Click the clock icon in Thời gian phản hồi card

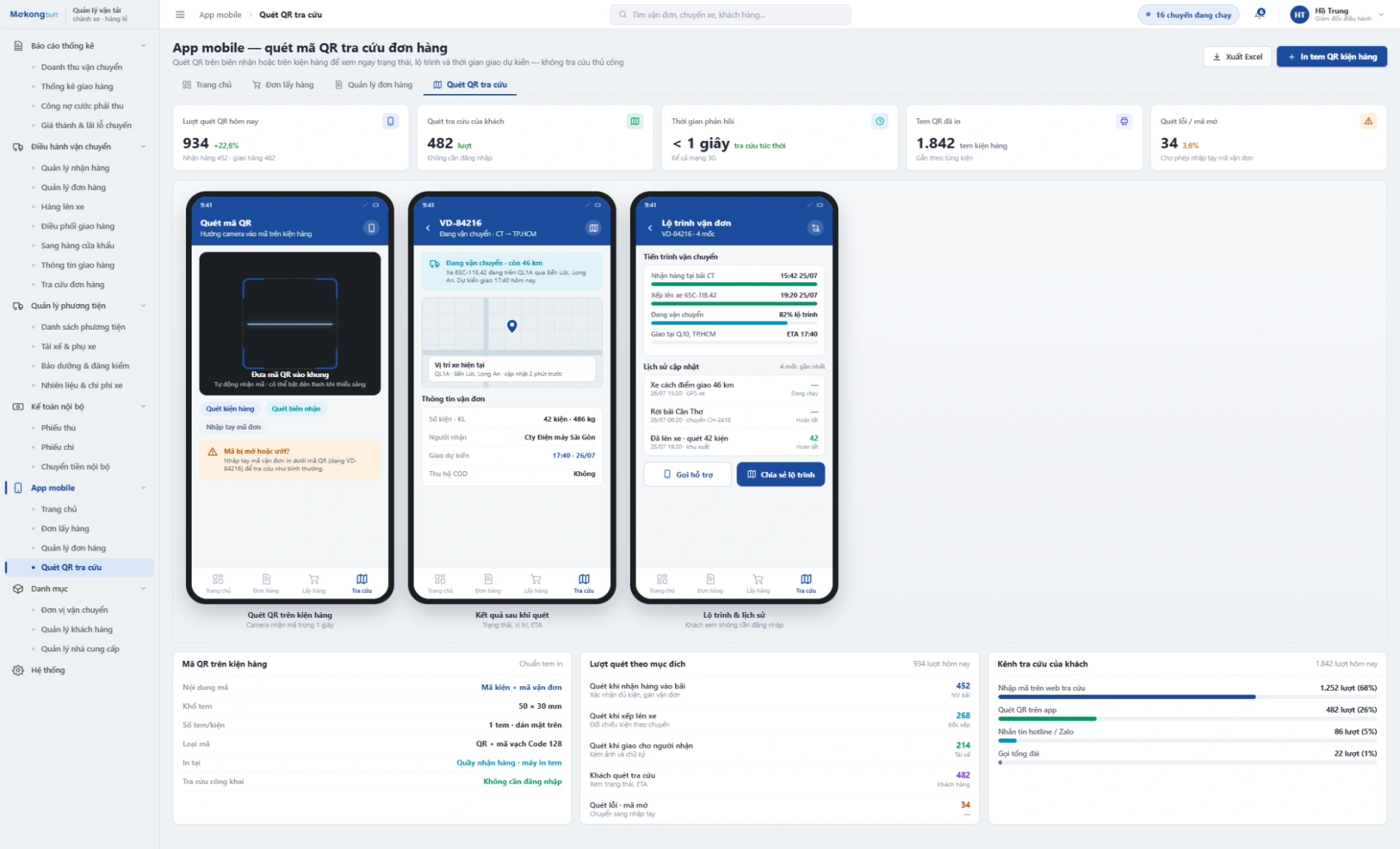point(879,121)
